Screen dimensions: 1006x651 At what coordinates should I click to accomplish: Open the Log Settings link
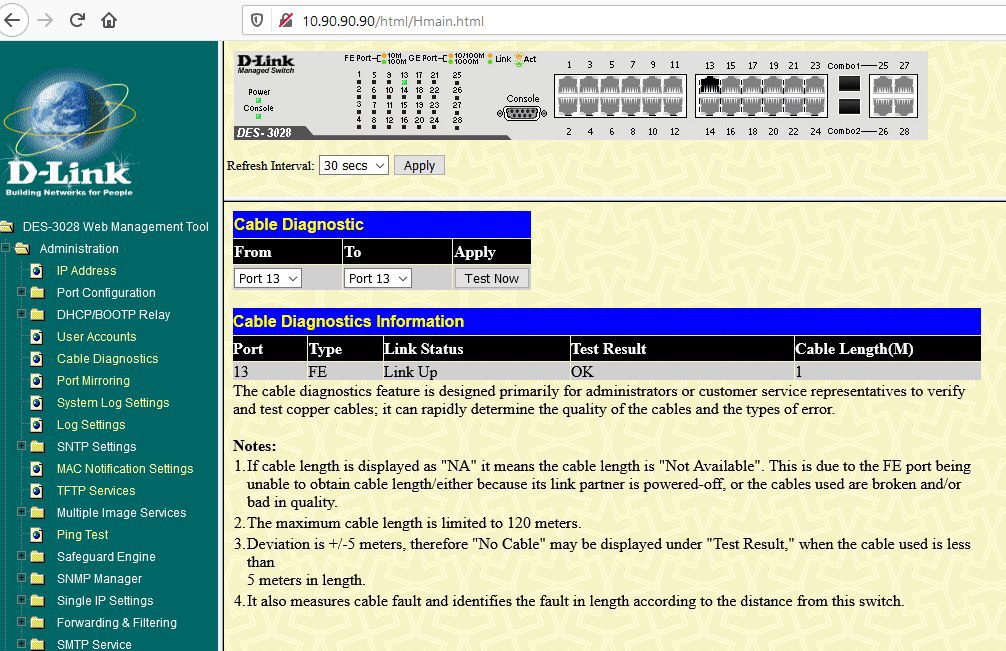tap(91, 425)
